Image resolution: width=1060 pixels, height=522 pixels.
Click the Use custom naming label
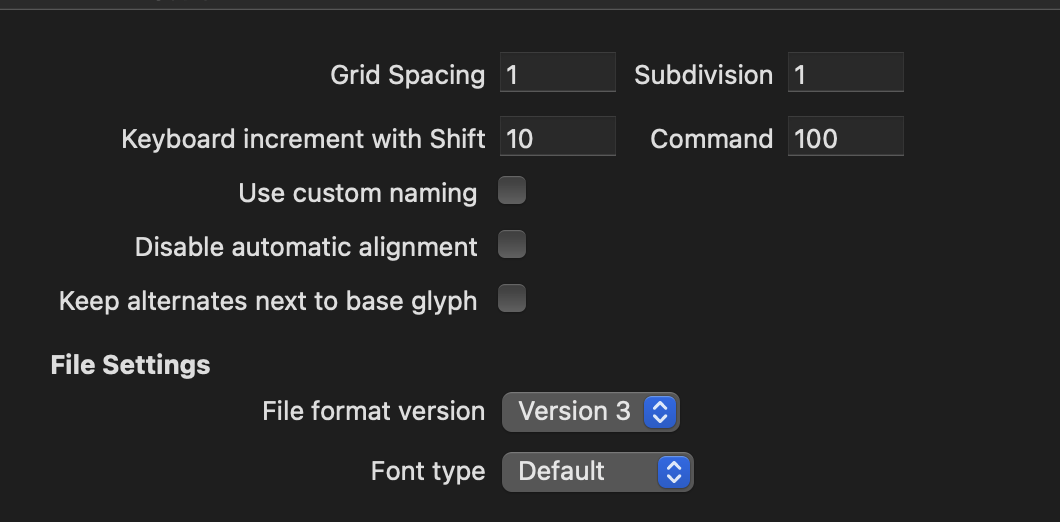[x=357, y=193]
